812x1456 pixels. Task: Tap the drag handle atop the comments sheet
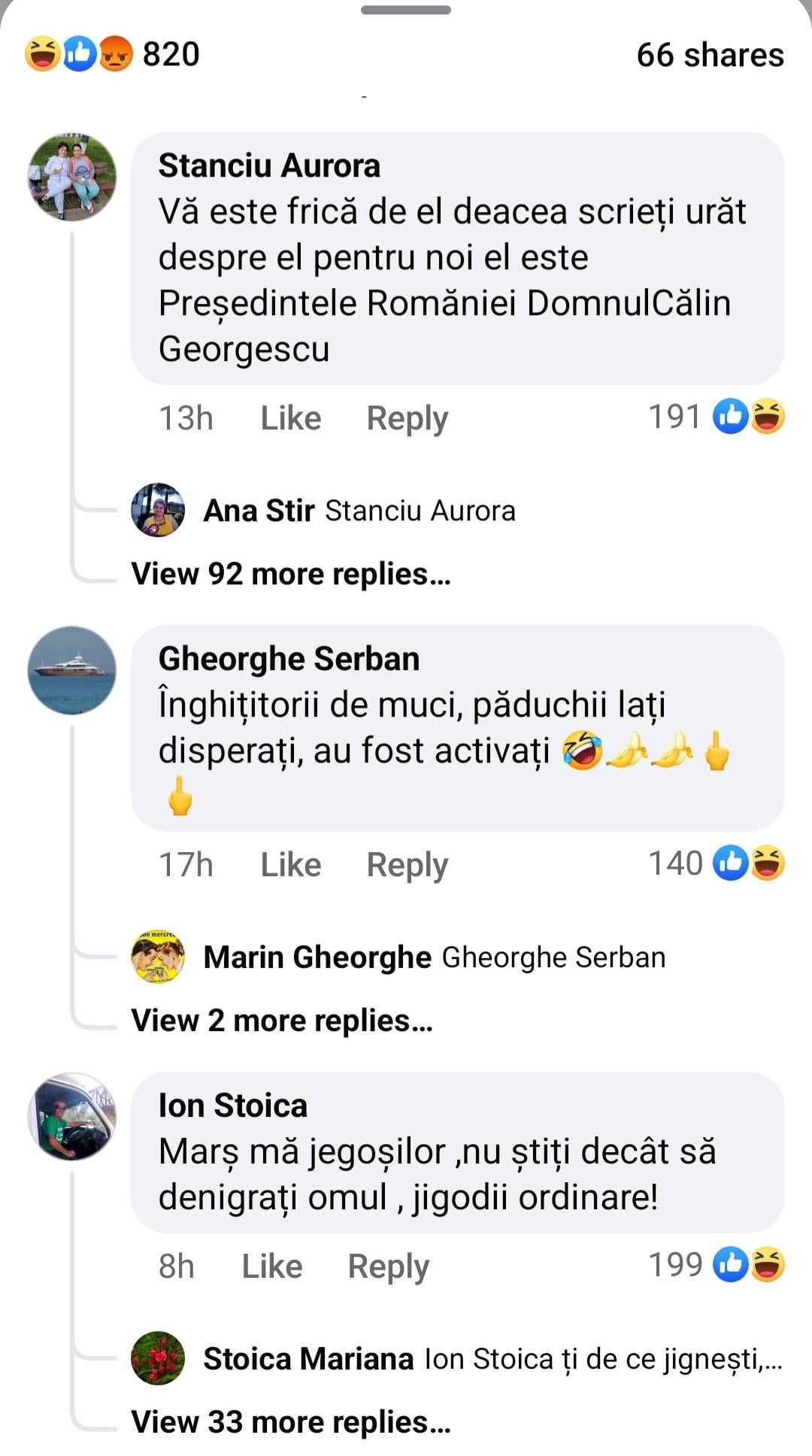[406, 11]
